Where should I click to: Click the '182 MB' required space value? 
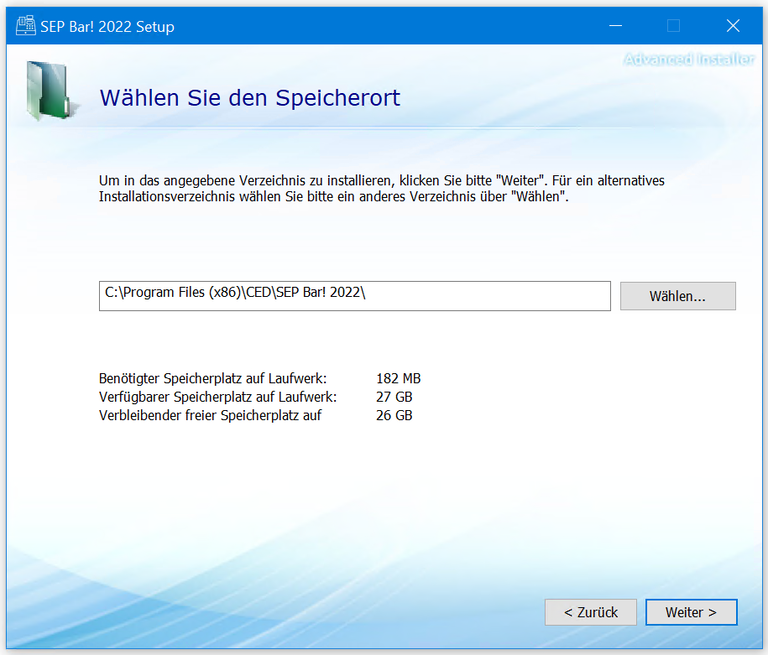point(398,379)
